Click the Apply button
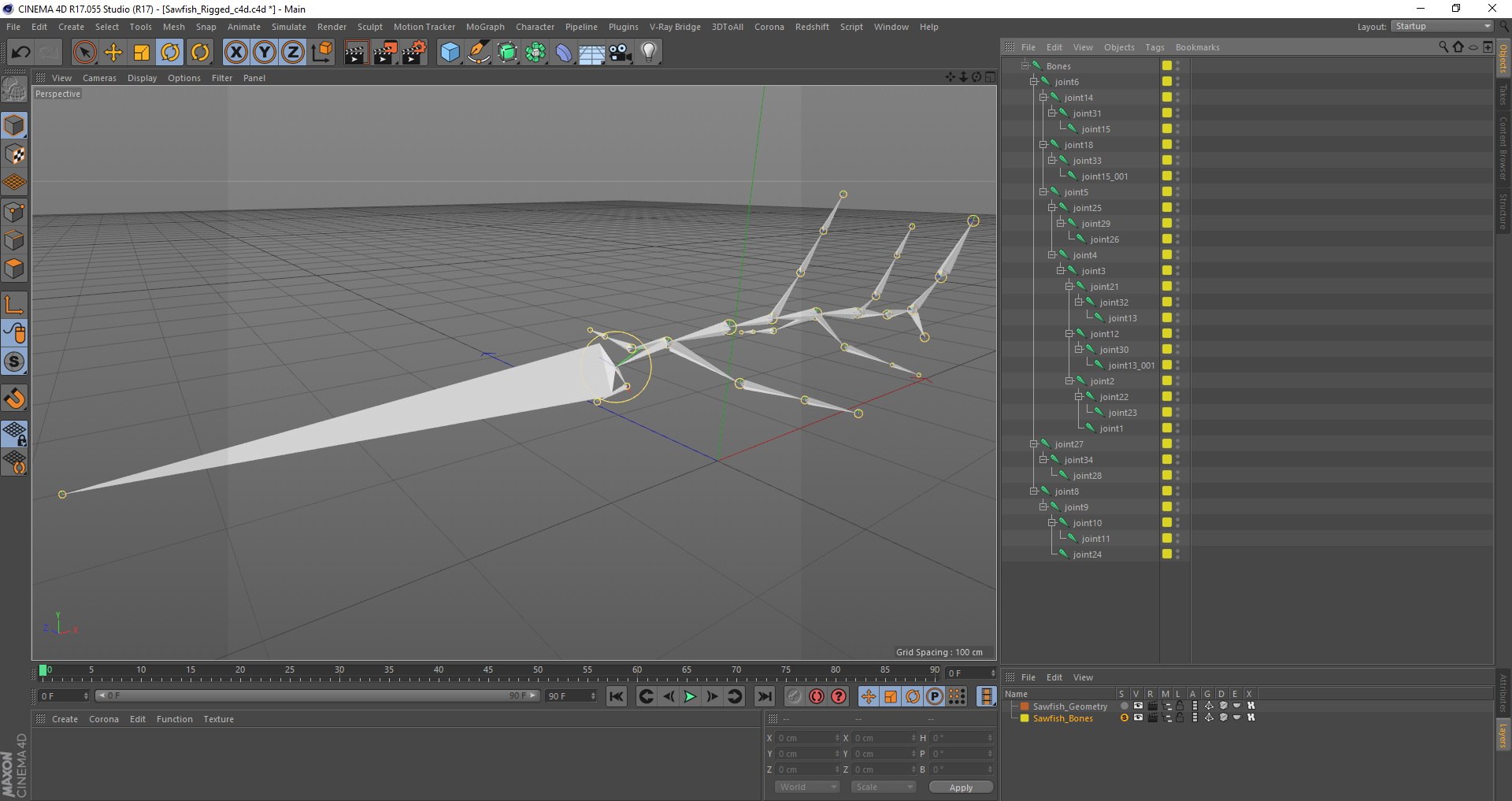This screenshot has height=801, width=1512. click(x=961, y=787)
